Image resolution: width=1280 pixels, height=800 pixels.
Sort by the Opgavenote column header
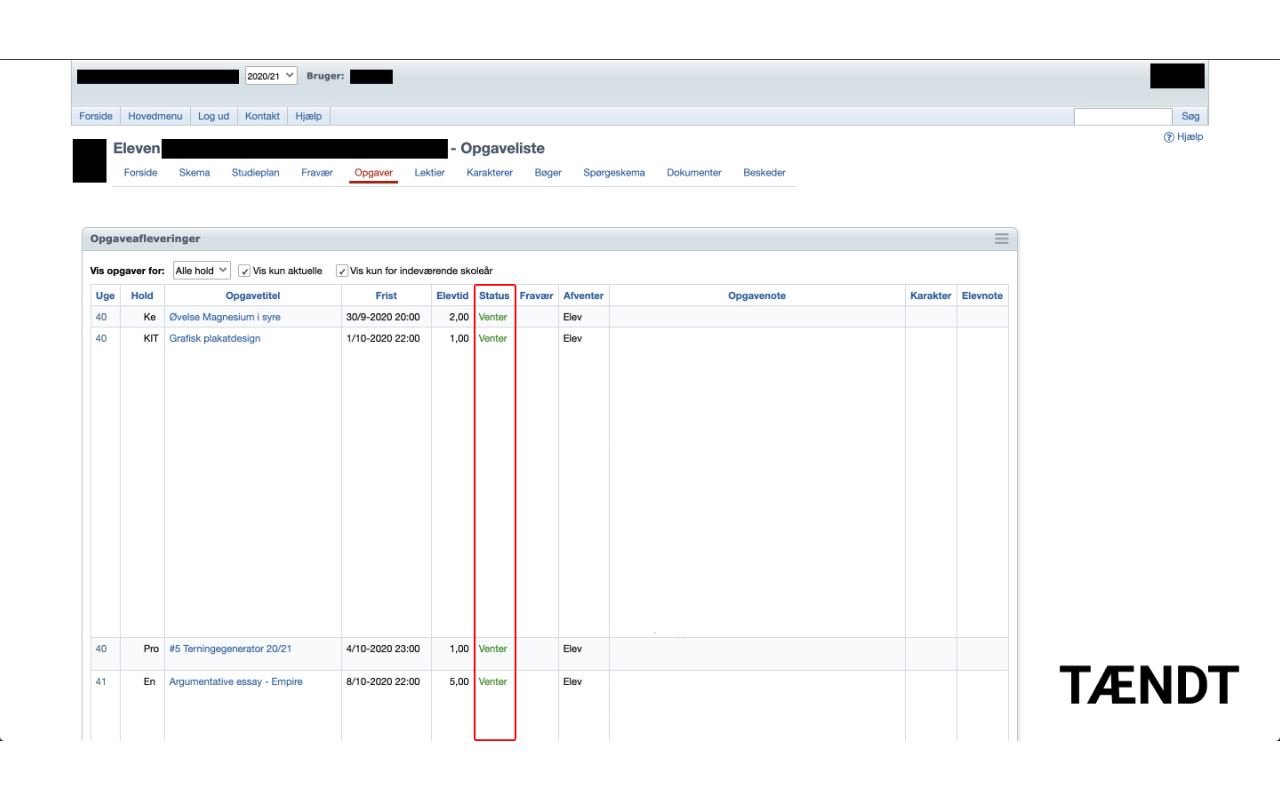[757, 295]
